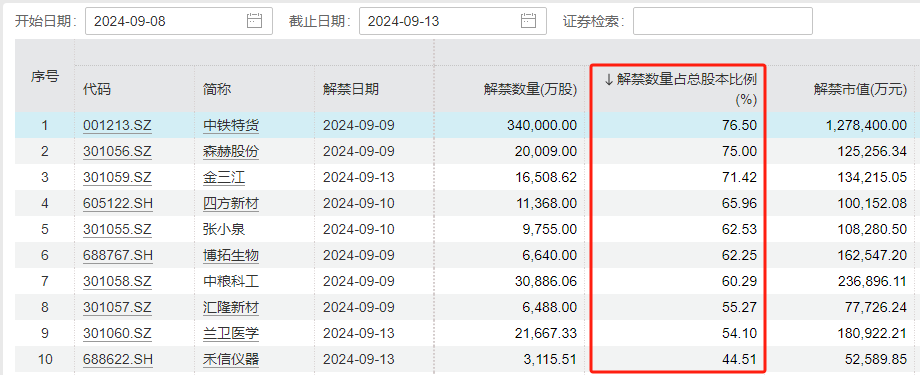The height and width of the screenshot is (375, 920).
Task: Open the end date calendar picker icon
Action: tap(528, 21)
